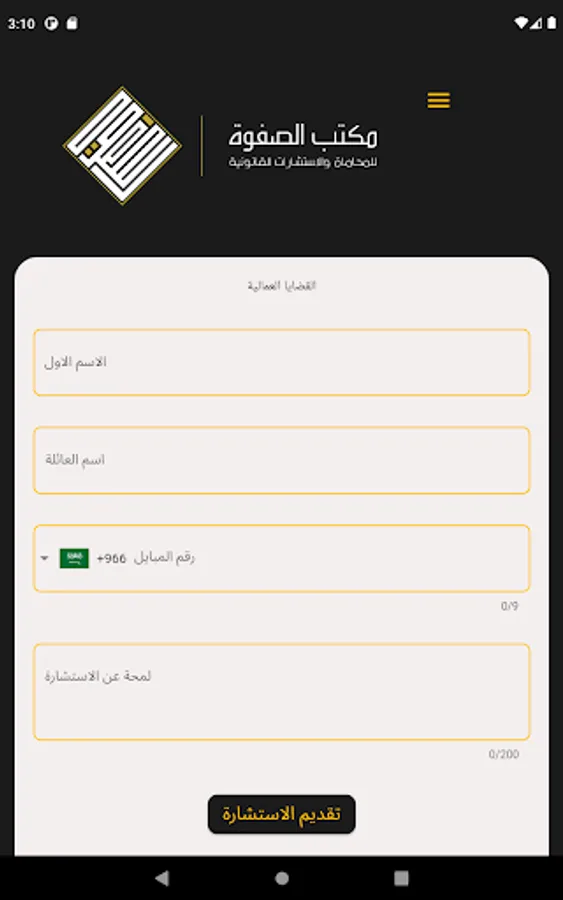The height and width of the screenshot is (900, 563).
Task: Tap the Android home circle button
Action: click(x=282, y=878)
